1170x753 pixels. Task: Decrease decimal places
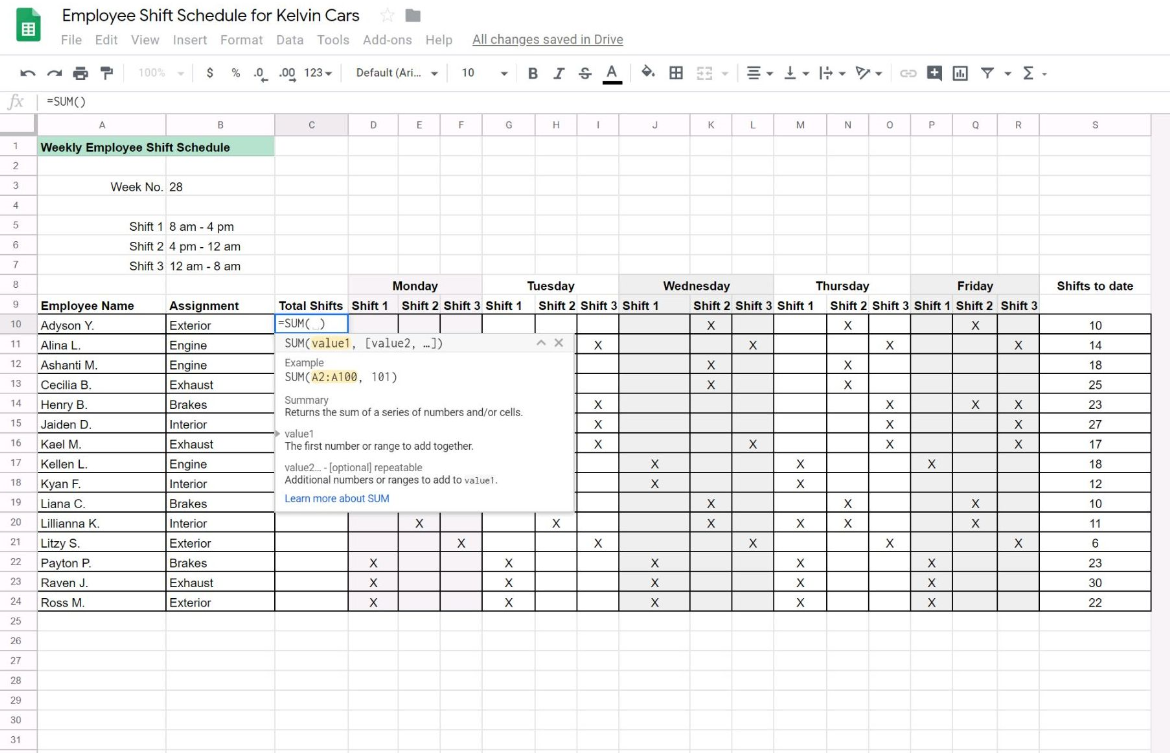pyautogui.click(x=260, y=73)
